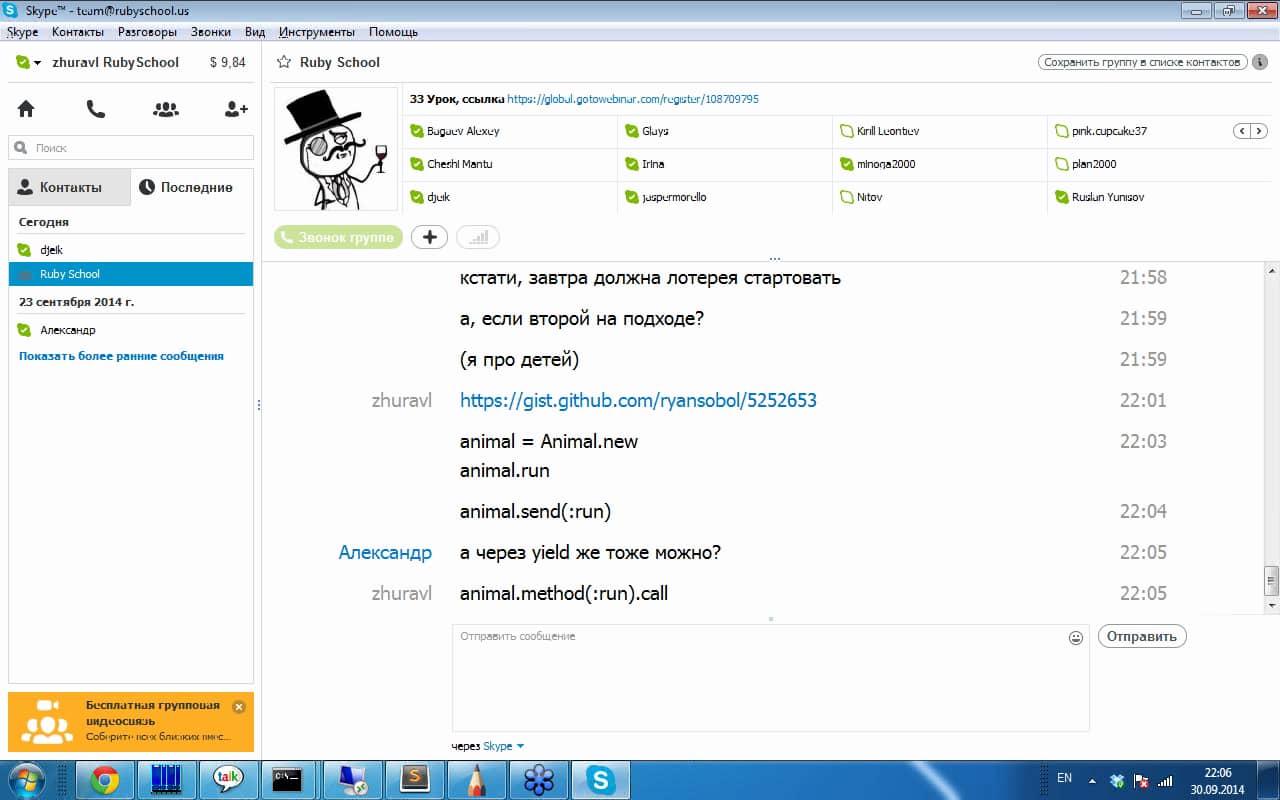Open the Google Talk taskbar icon
1280x800 pixels.
click(228, 779)
